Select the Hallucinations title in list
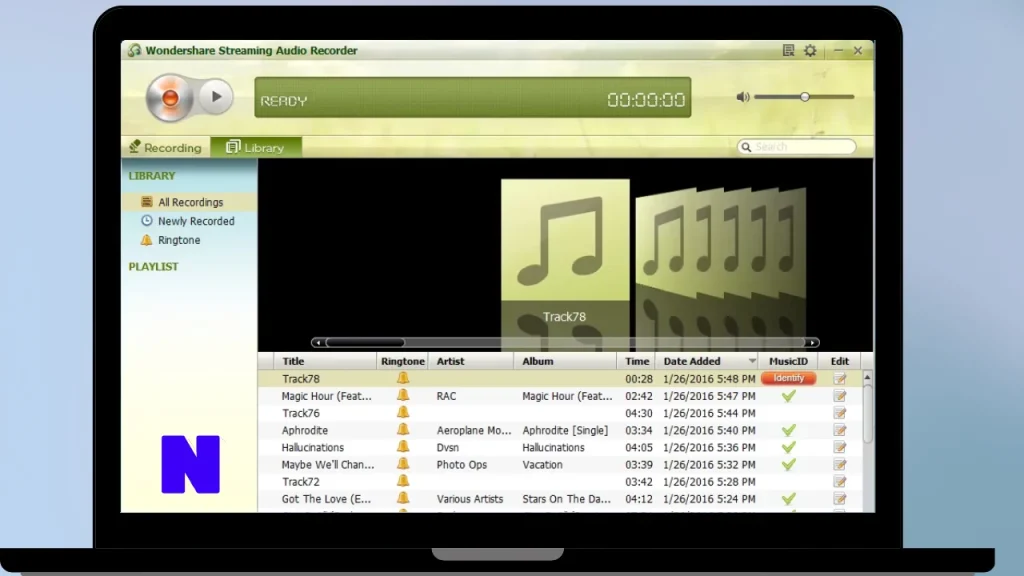This screenshot has height=576, width=1024. pyautogui.click(x=312, y=447)
